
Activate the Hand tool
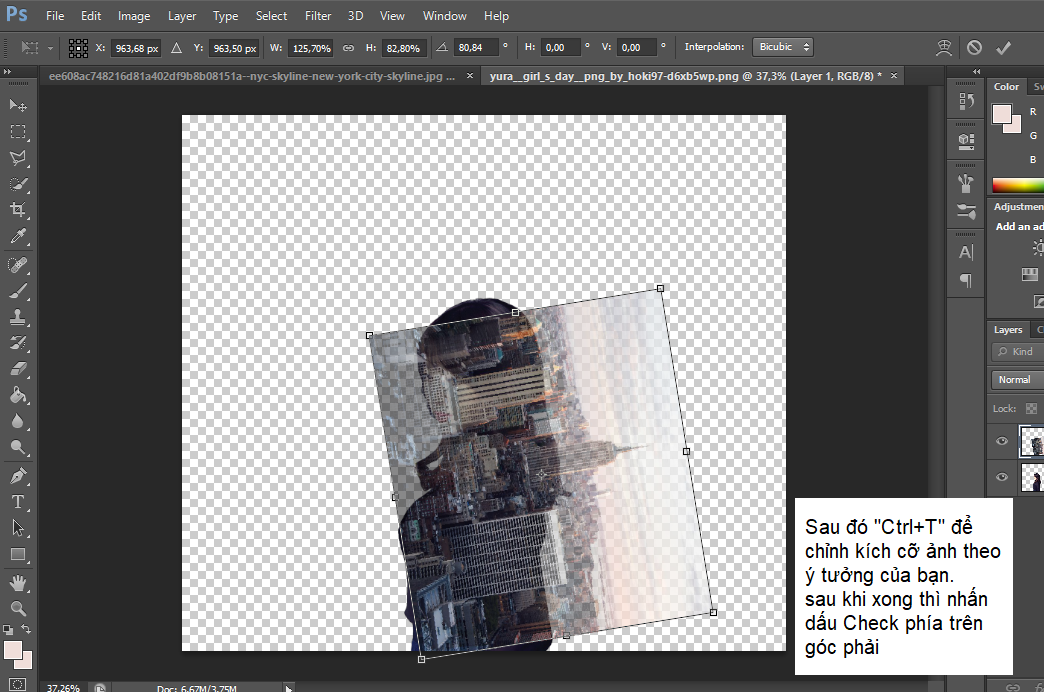(x=18, y=582)
